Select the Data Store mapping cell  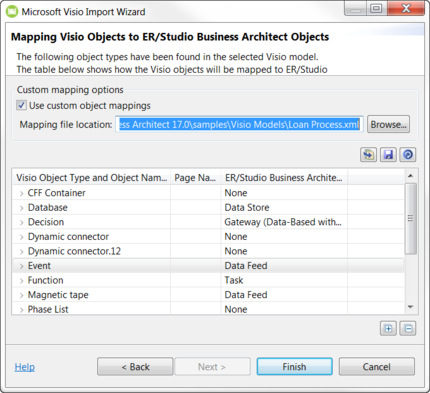click(x=284, y=207)
